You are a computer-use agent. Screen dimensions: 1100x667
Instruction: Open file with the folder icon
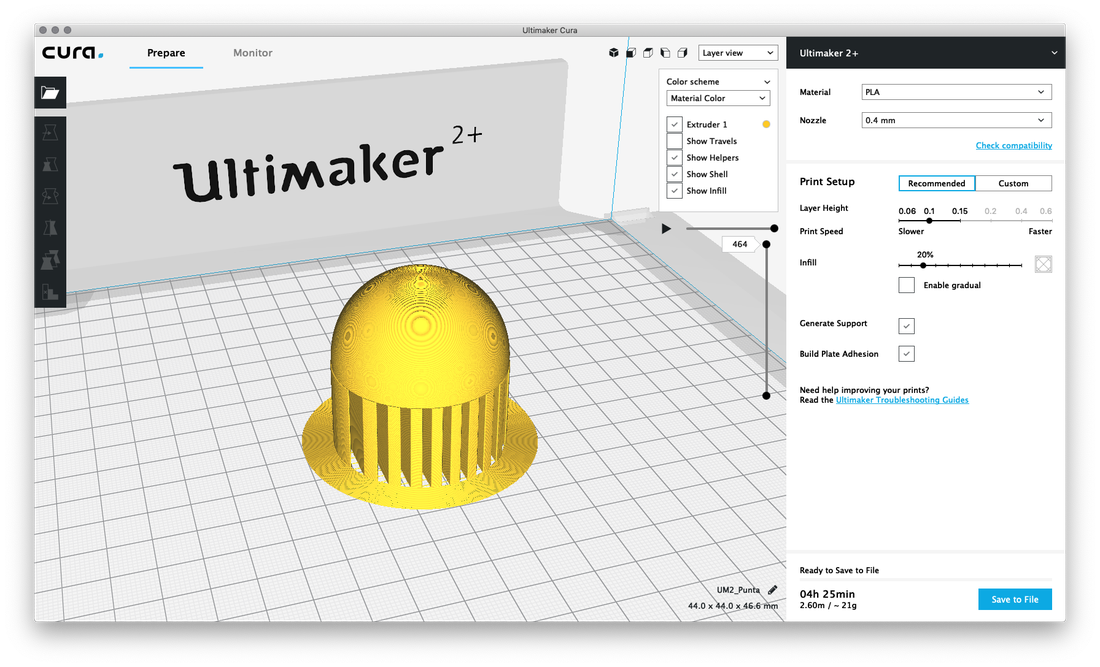(x=50, y=93)
